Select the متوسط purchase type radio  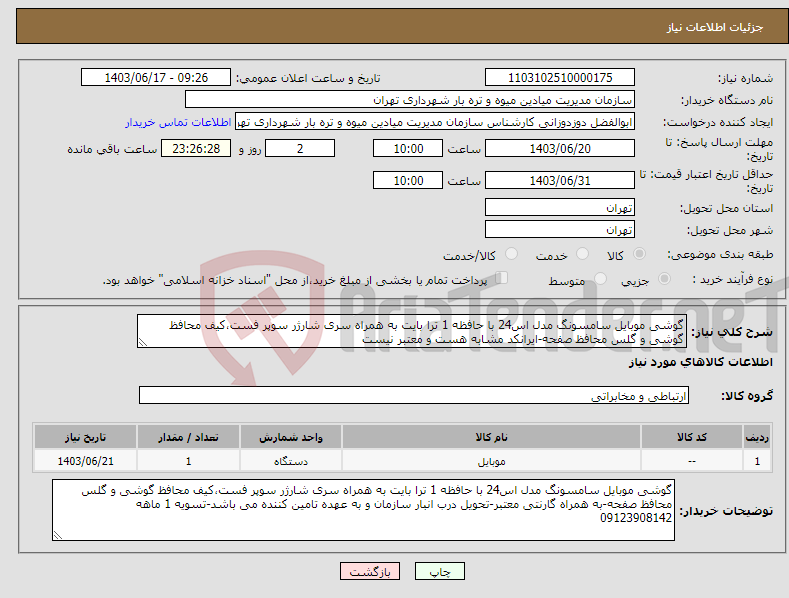coord(600,279)
